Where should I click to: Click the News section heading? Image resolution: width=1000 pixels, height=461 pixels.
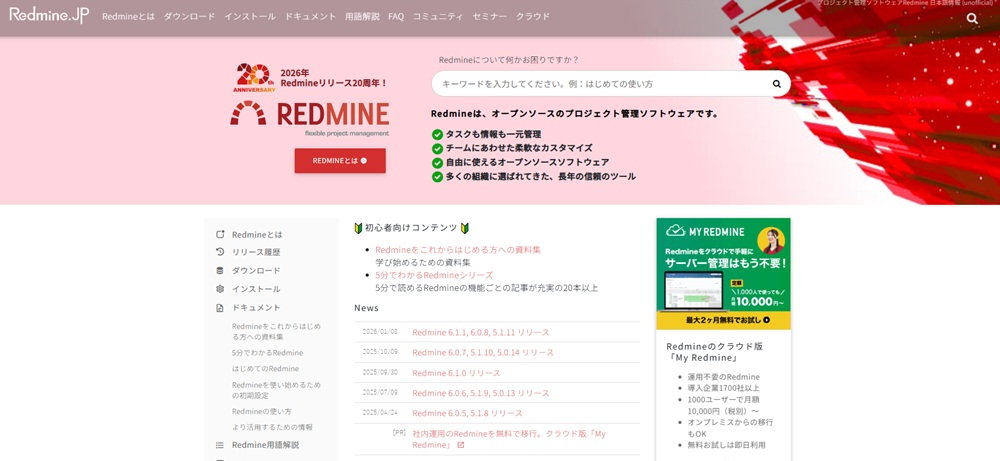click(x=367, y=308)
